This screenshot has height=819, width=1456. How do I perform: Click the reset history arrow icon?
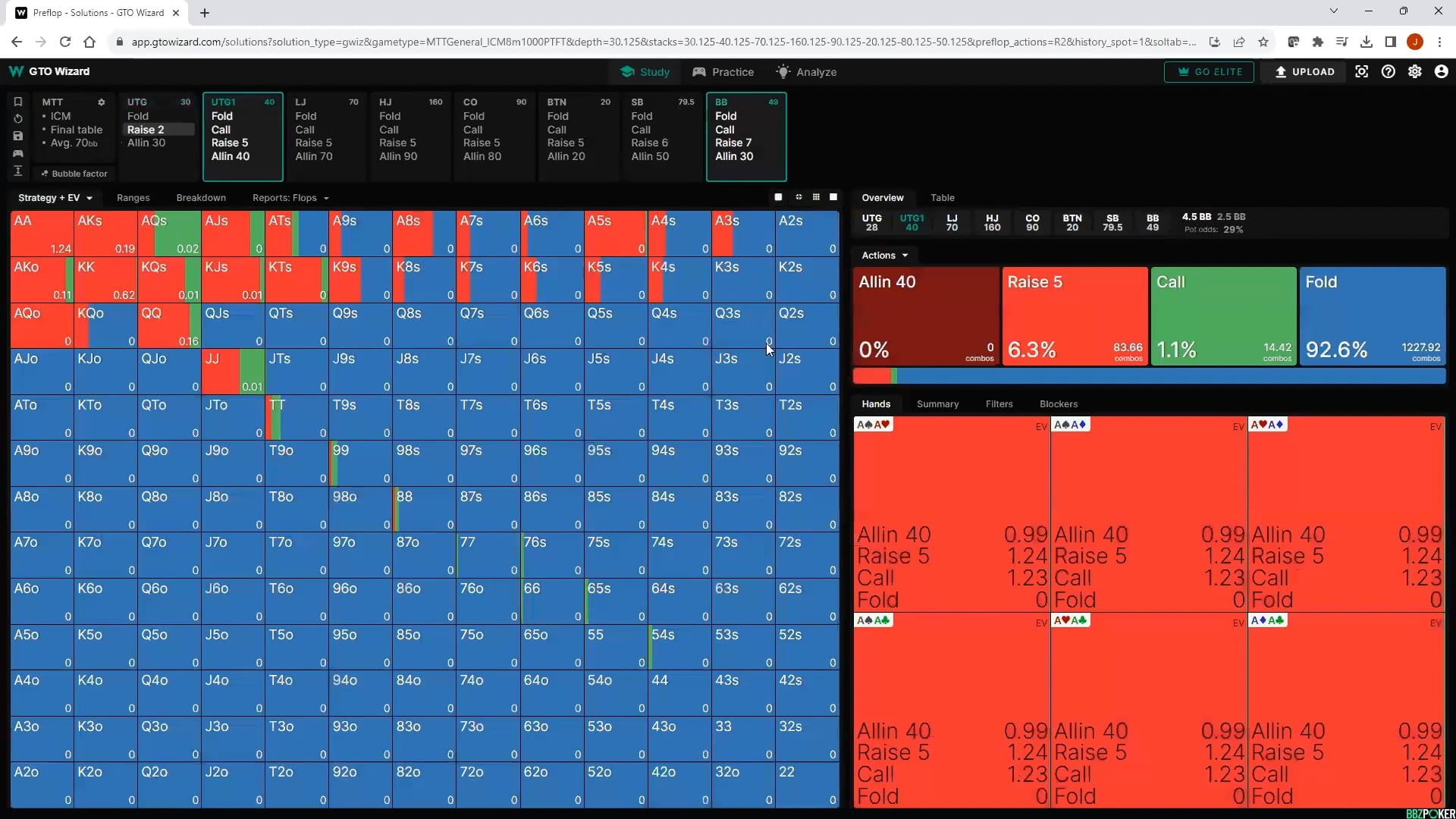pos(18,119)
